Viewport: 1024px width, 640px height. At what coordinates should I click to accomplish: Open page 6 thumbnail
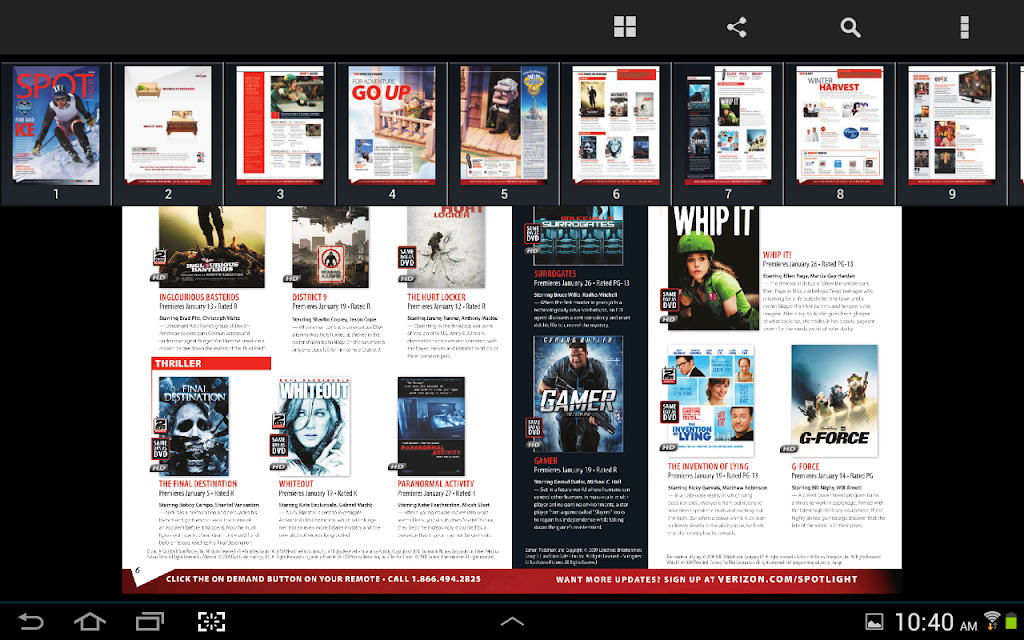coord(616,125)
